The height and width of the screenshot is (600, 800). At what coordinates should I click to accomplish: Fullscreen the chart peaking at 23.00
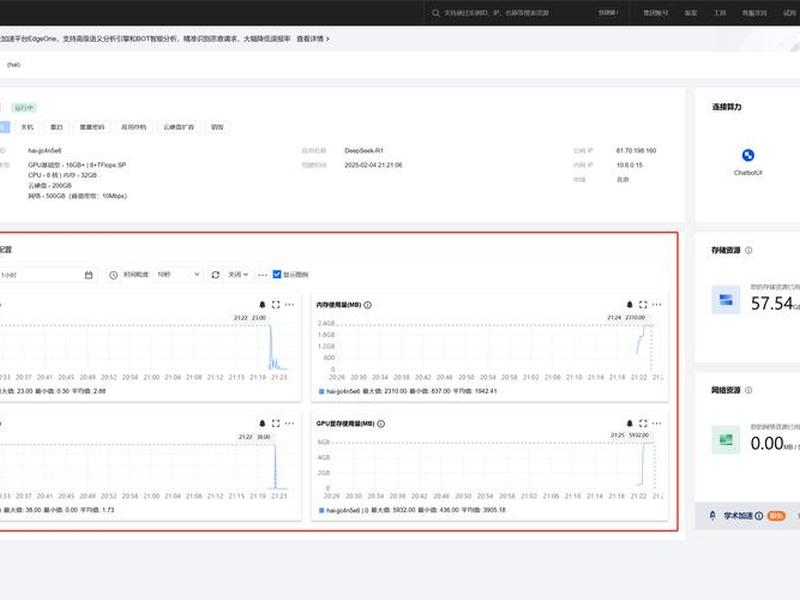pos(276,305)
